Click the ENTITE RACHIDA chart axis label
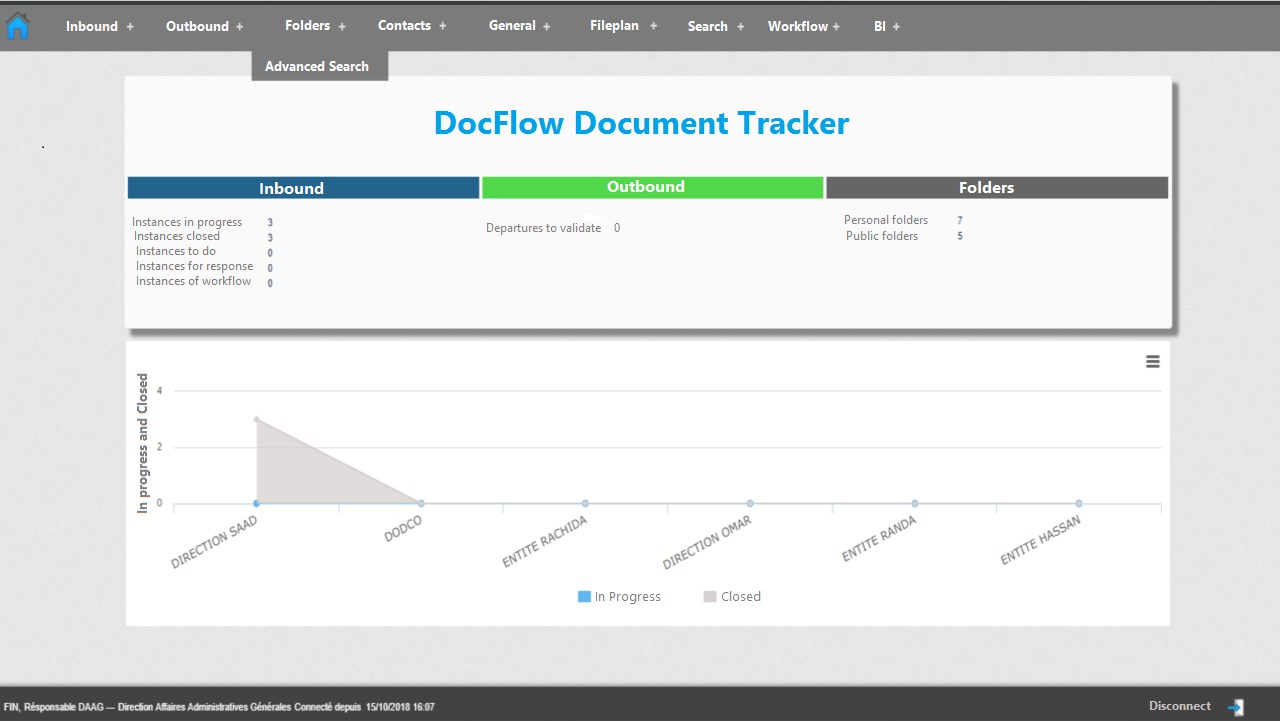 tap(544, 542)
